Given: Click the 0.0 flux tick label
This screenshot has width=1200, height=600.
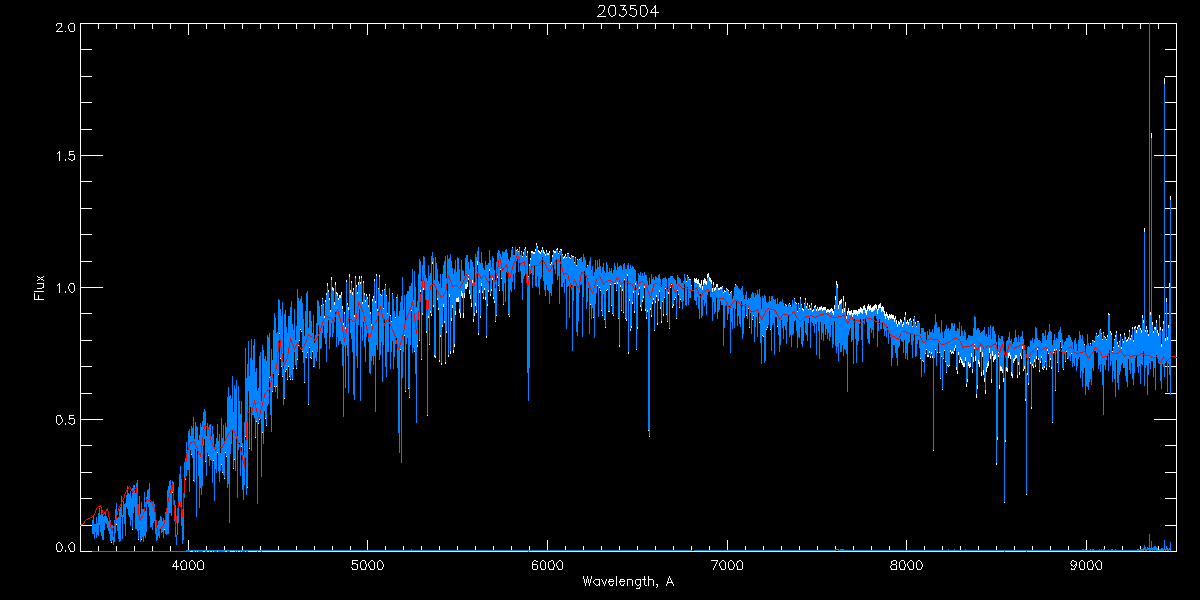Looking at the screenshot, I should (x=66, y=547).
